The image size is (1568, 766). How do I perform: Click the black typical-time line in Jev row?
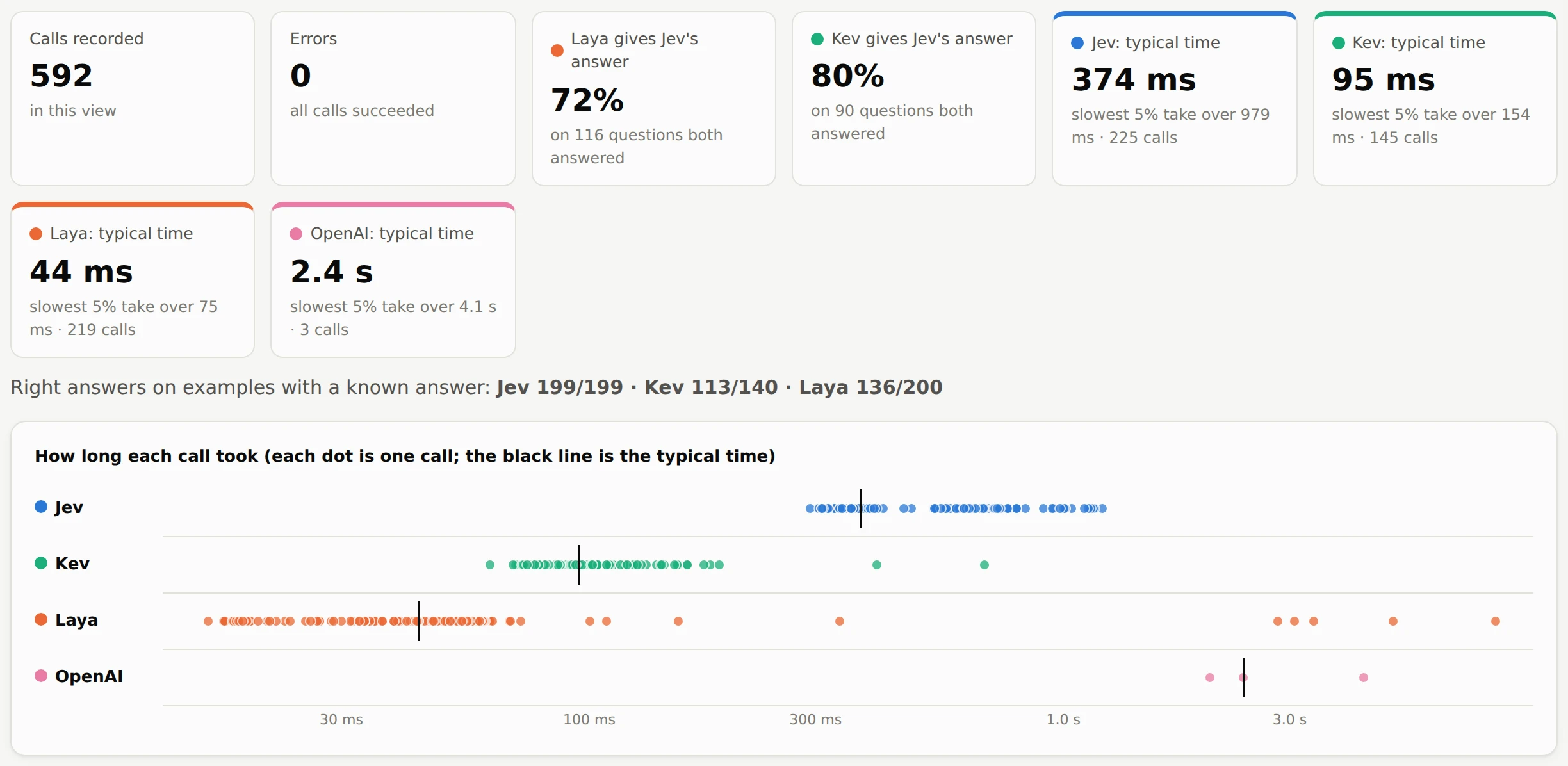pyautogui.click(x=861, y=509)
